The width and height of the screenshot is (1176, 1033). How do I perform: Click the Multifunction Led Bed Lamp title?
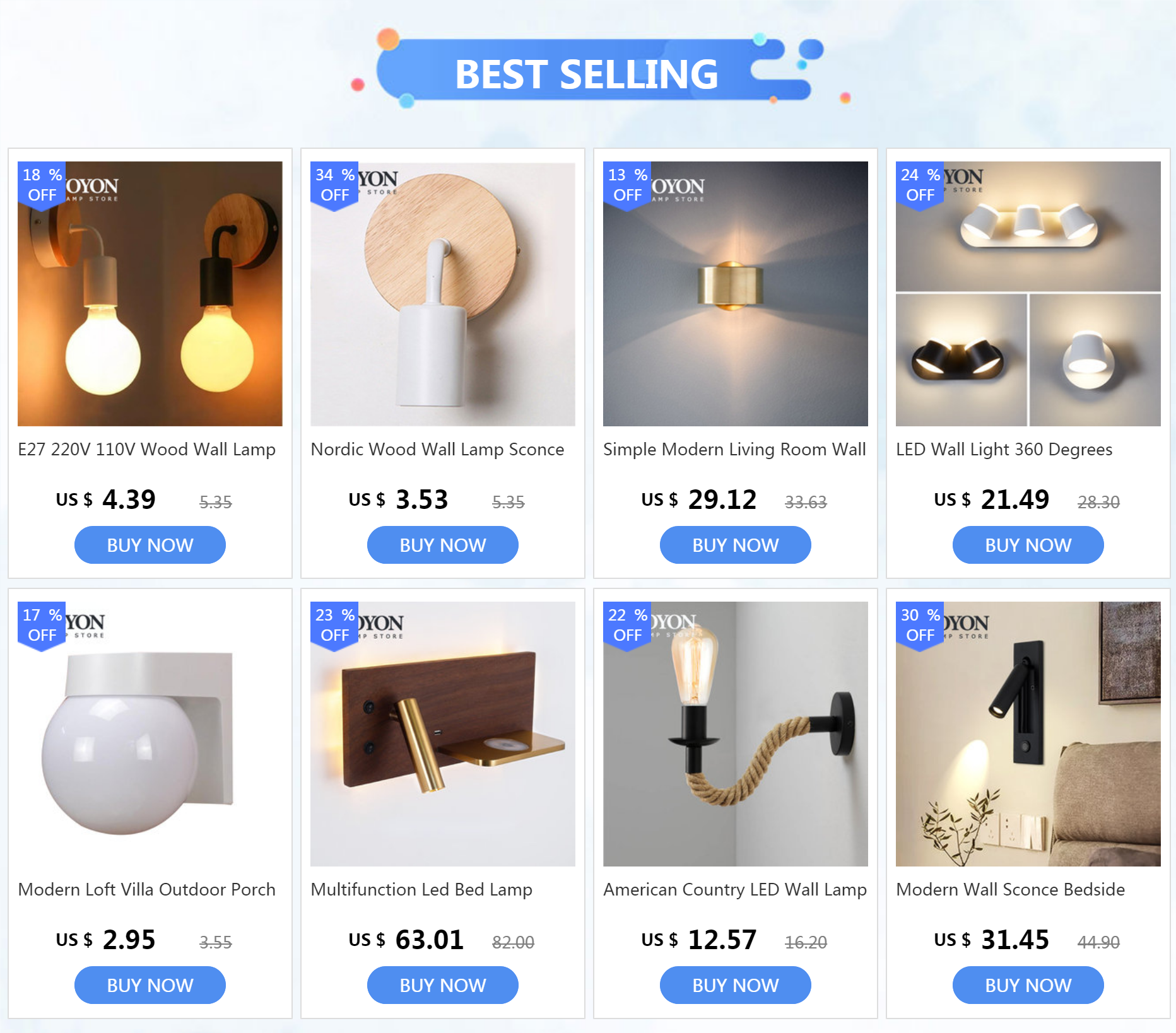421,890
